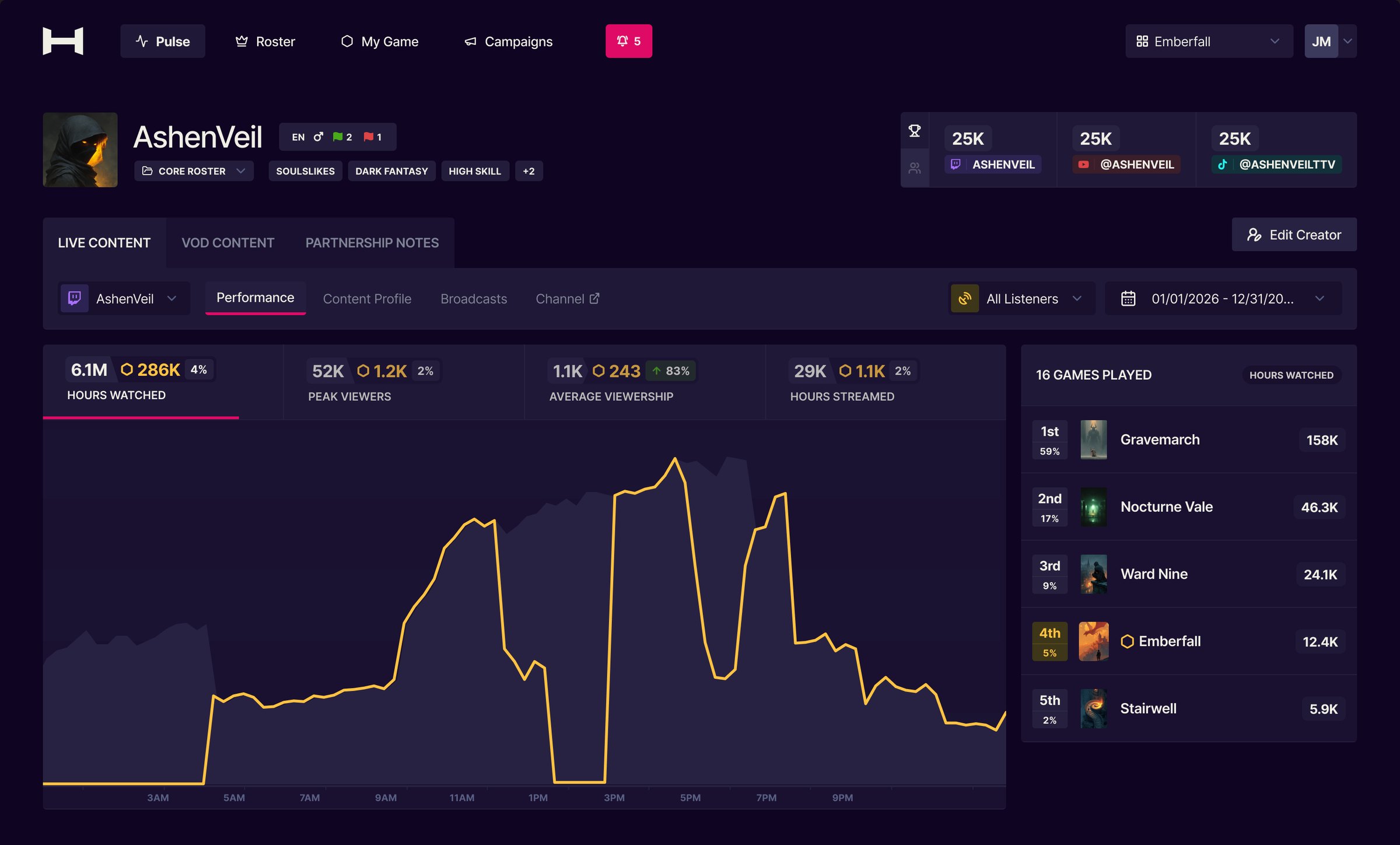Click the hexagon icon next to 286K
This screenshot has width=1400, height=845.
(127, 369)
